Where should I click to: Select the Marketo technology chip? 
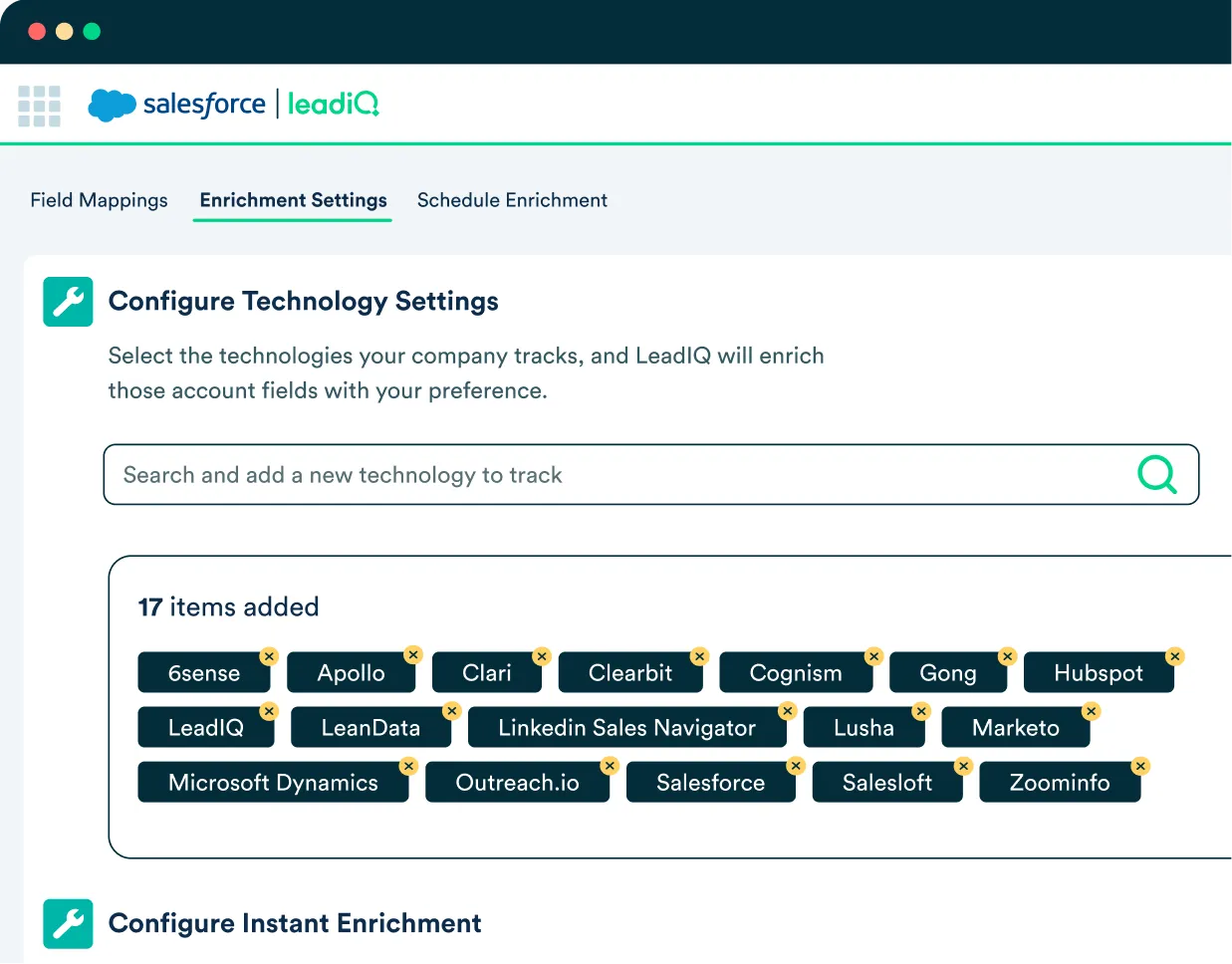tap(1015, 728)
